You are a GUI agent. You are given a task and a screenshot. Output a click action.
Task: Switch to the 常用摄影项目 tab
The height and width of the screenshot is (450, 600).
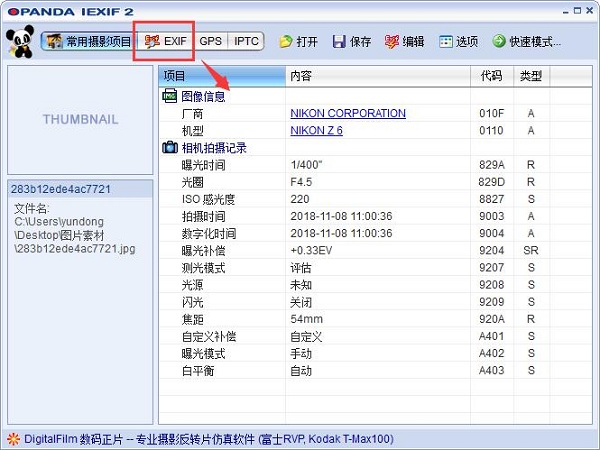[88, 42]
